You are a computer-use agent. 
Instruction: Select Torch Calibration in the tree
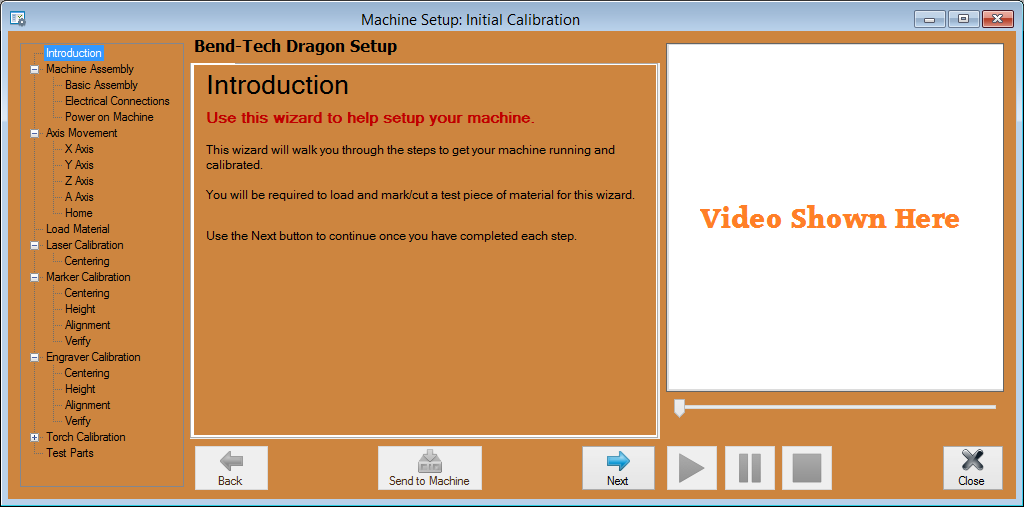coord(86,437)
